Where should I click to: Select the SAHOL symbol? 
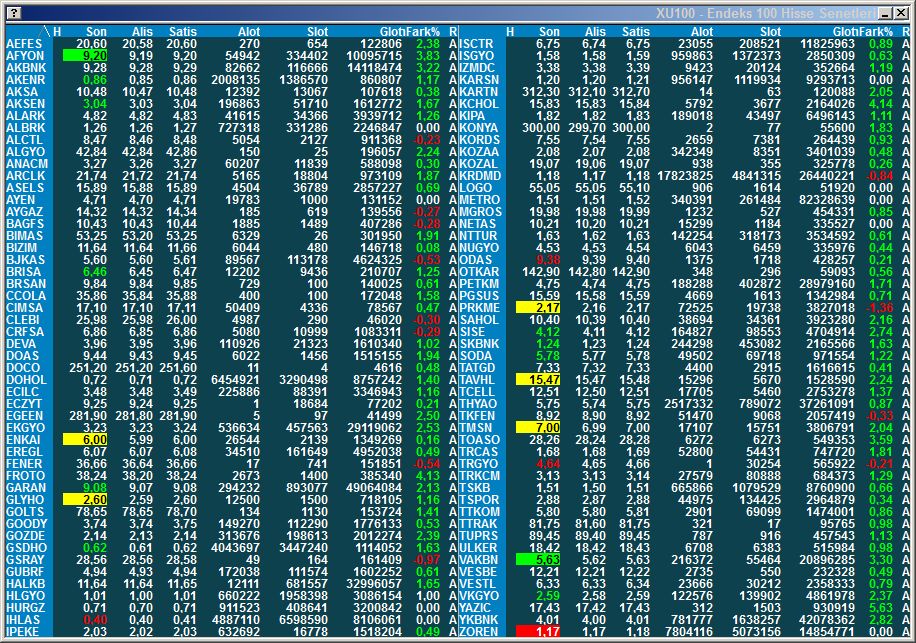pos(479,320)
